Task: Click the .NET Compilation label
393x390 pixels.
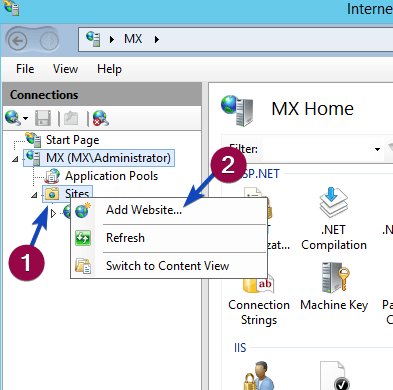Action: tap(334, 237)
